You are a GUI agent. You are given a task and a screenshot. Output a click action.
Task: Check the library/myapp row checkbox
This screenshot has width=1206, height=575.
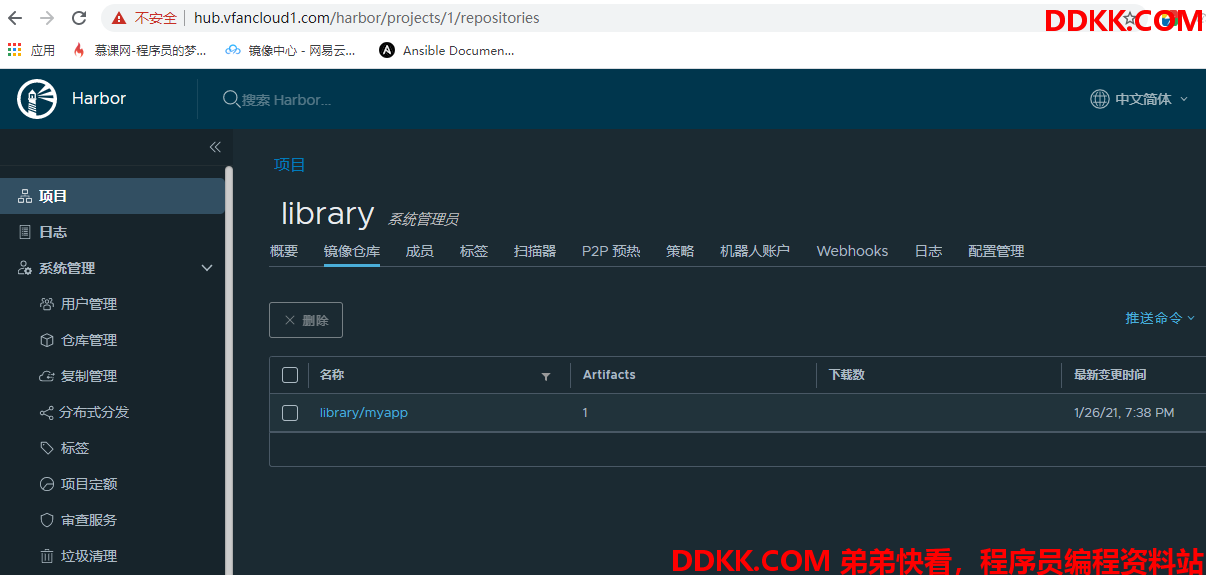tap(290, 413)
